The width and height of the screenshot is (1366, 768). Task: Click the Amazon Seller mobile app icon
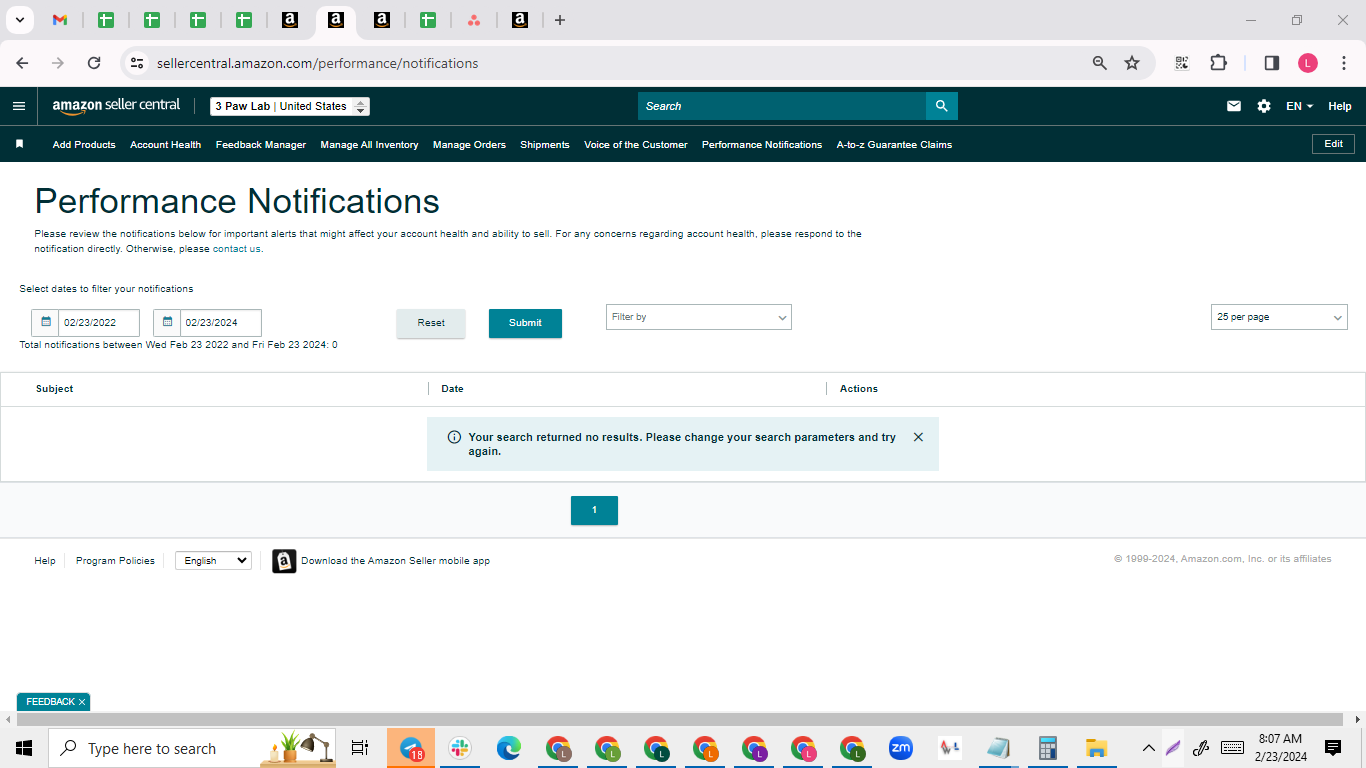coord(284,561)
